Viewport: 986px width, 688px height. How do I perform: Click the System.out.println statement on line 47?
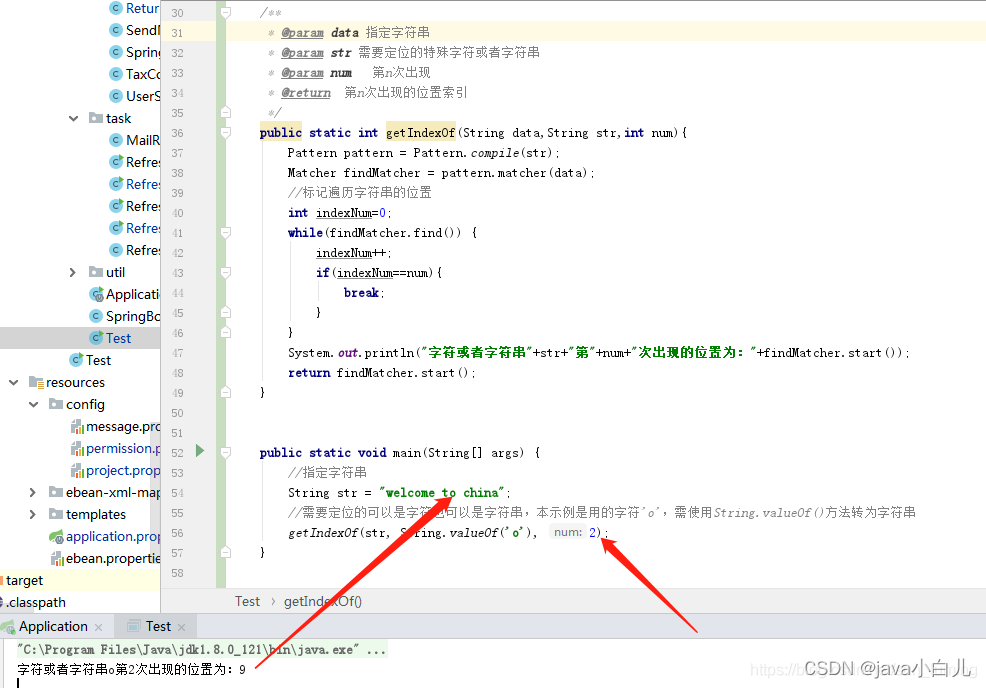pos(599,353)
